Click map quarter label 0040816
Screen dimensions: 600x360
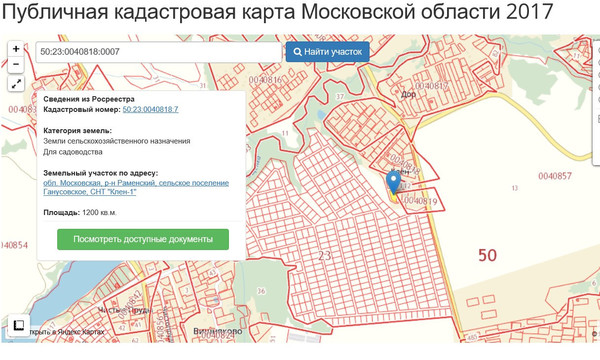265,80
